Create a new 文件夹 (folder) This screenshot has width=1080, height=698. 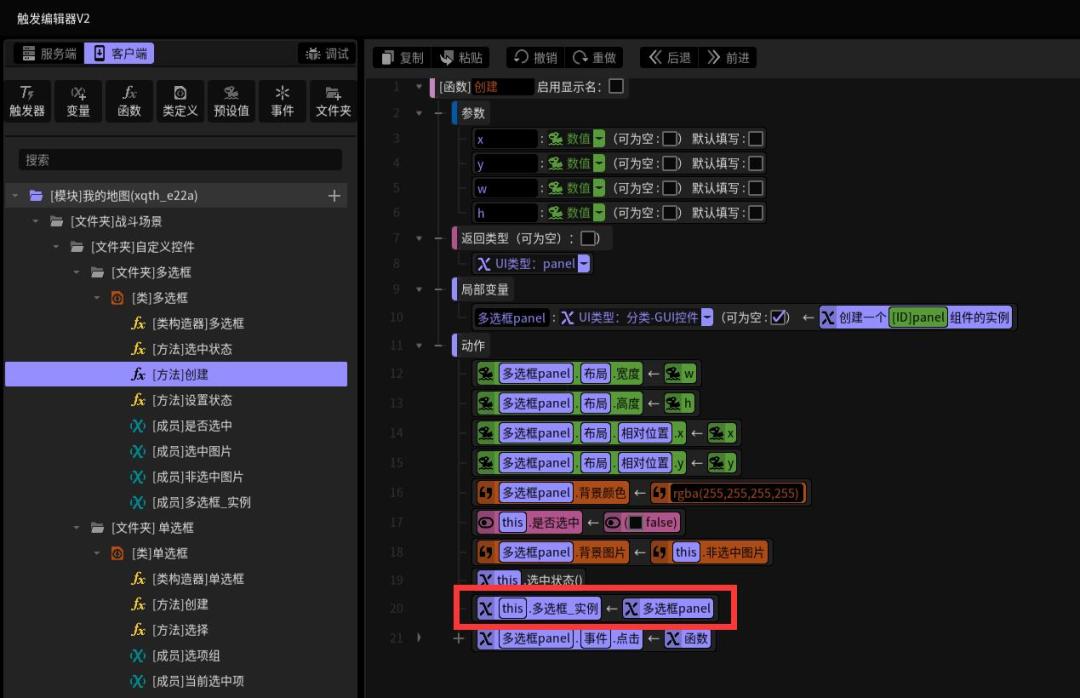click(333, 101)
